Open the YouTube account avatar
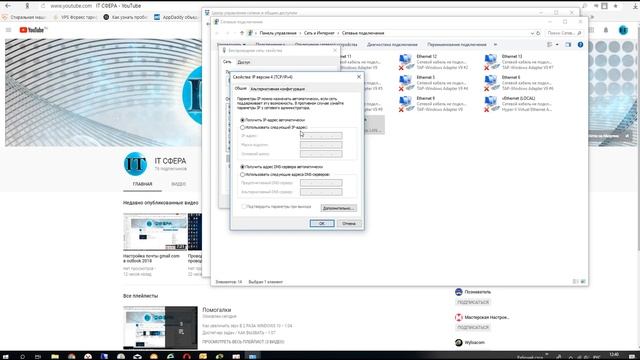This screenshot has height=360, width=640. (x=623, y=30)
